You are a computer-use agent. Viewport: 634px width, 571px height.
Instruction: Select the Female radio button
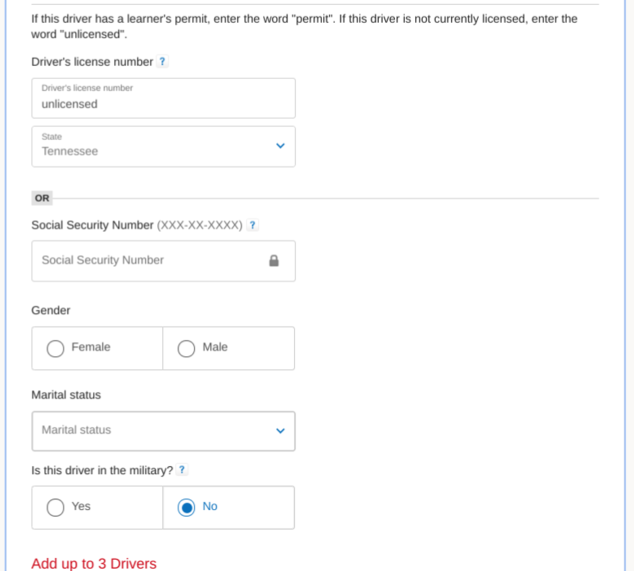(55, 348)
